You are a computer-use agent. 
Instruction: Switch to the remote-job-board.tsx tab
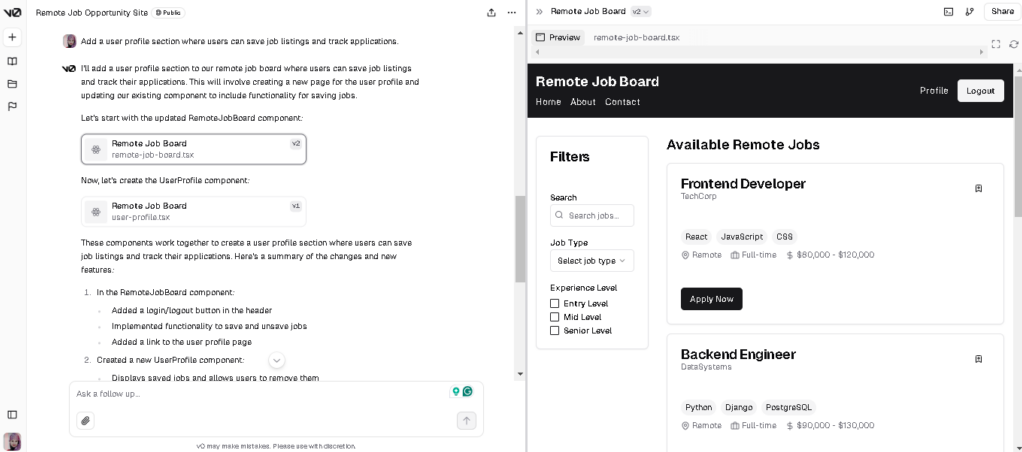[636, 37]
